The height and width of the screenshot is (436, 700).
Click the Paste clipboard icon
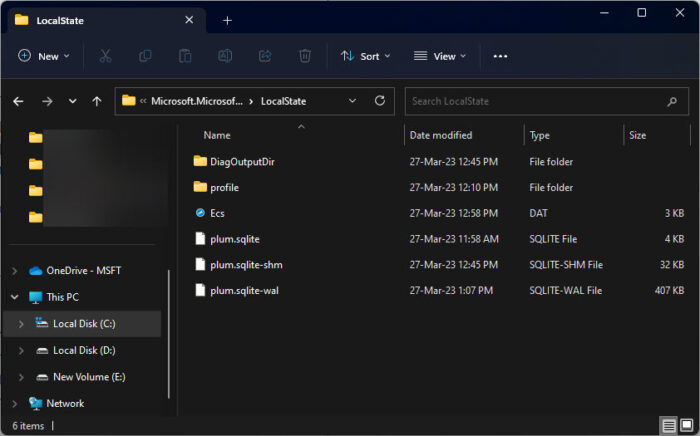point(185,56)
